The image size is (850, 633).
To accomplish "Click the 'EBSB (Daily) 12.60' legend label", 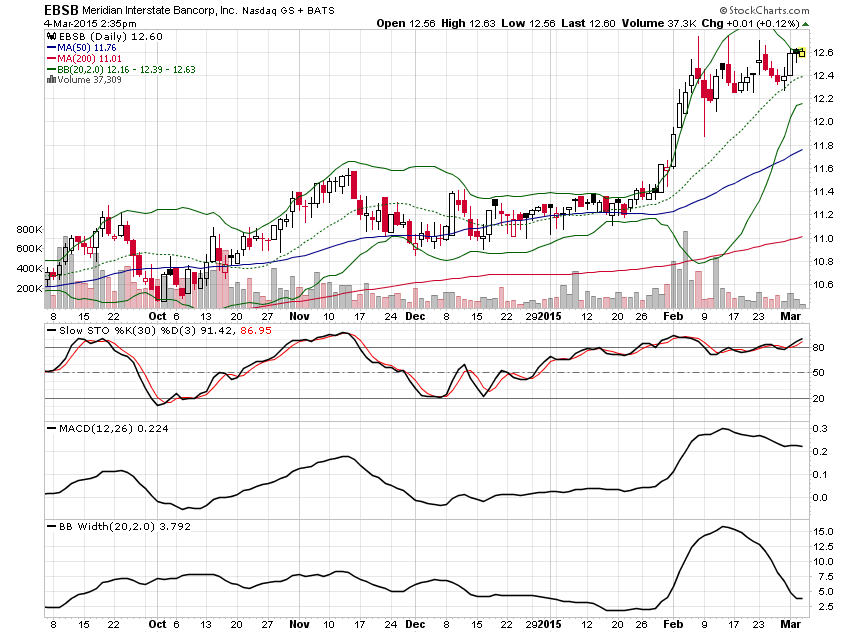I will pyautogui.click(x=111, y=36).
